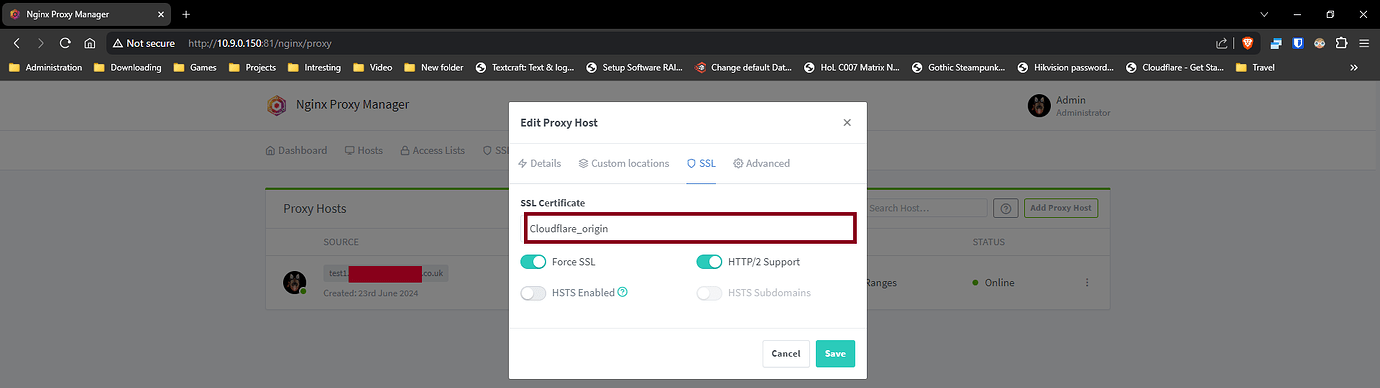
Task: Click the Online status text
Action: pos(999,283)
